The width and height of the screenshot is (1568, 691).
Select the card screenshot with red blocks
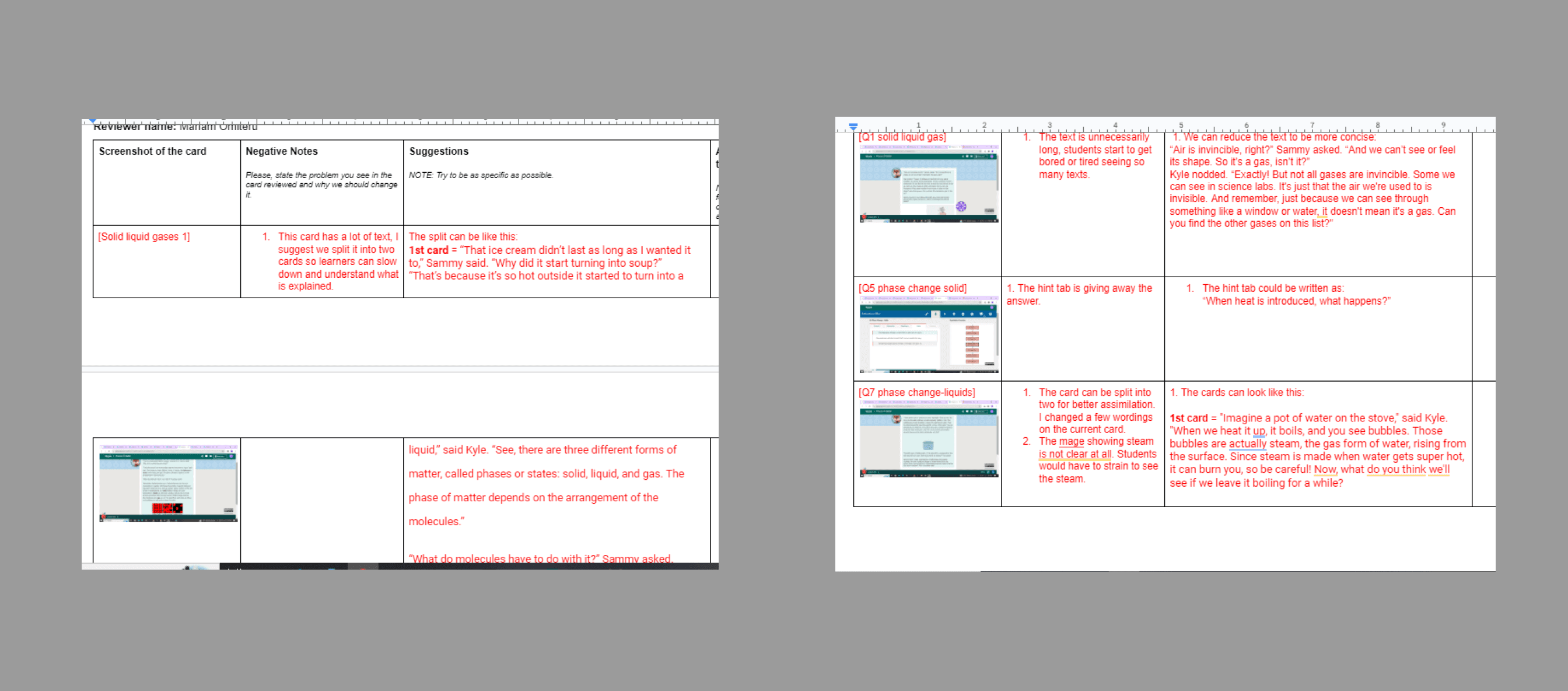[x=168, y=483]
